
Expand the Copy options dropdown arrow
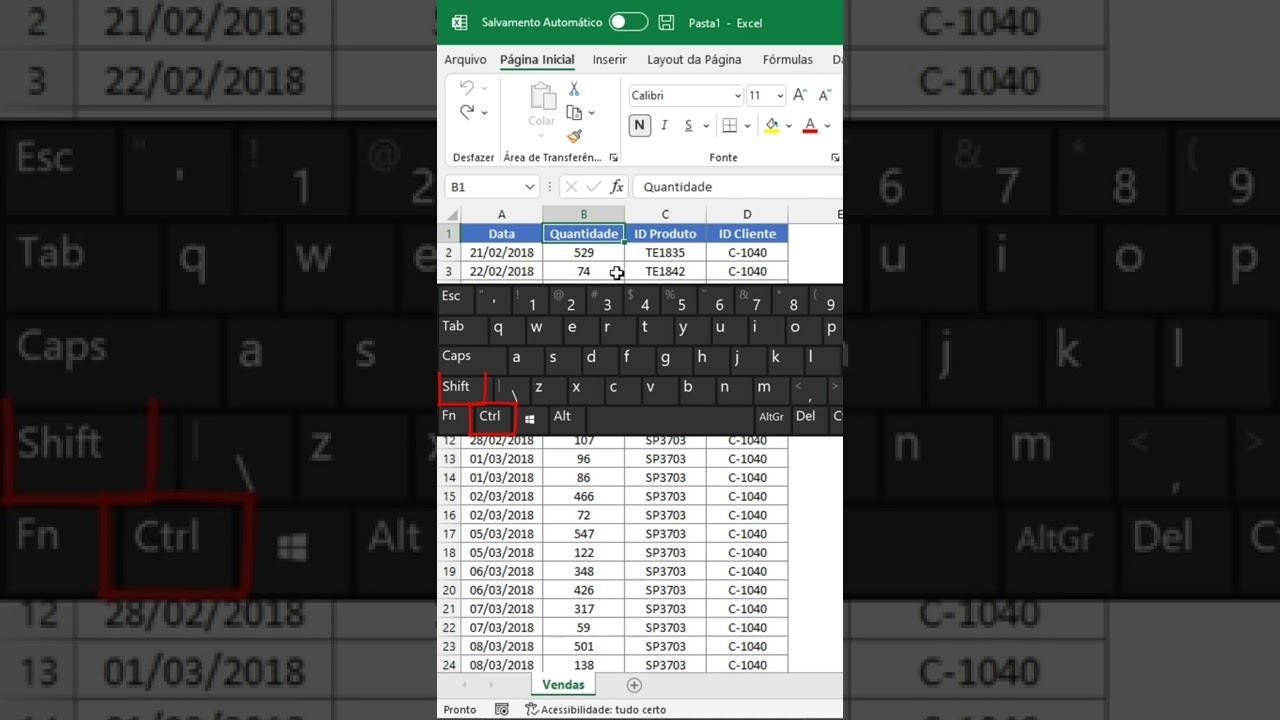click(591, 114)
